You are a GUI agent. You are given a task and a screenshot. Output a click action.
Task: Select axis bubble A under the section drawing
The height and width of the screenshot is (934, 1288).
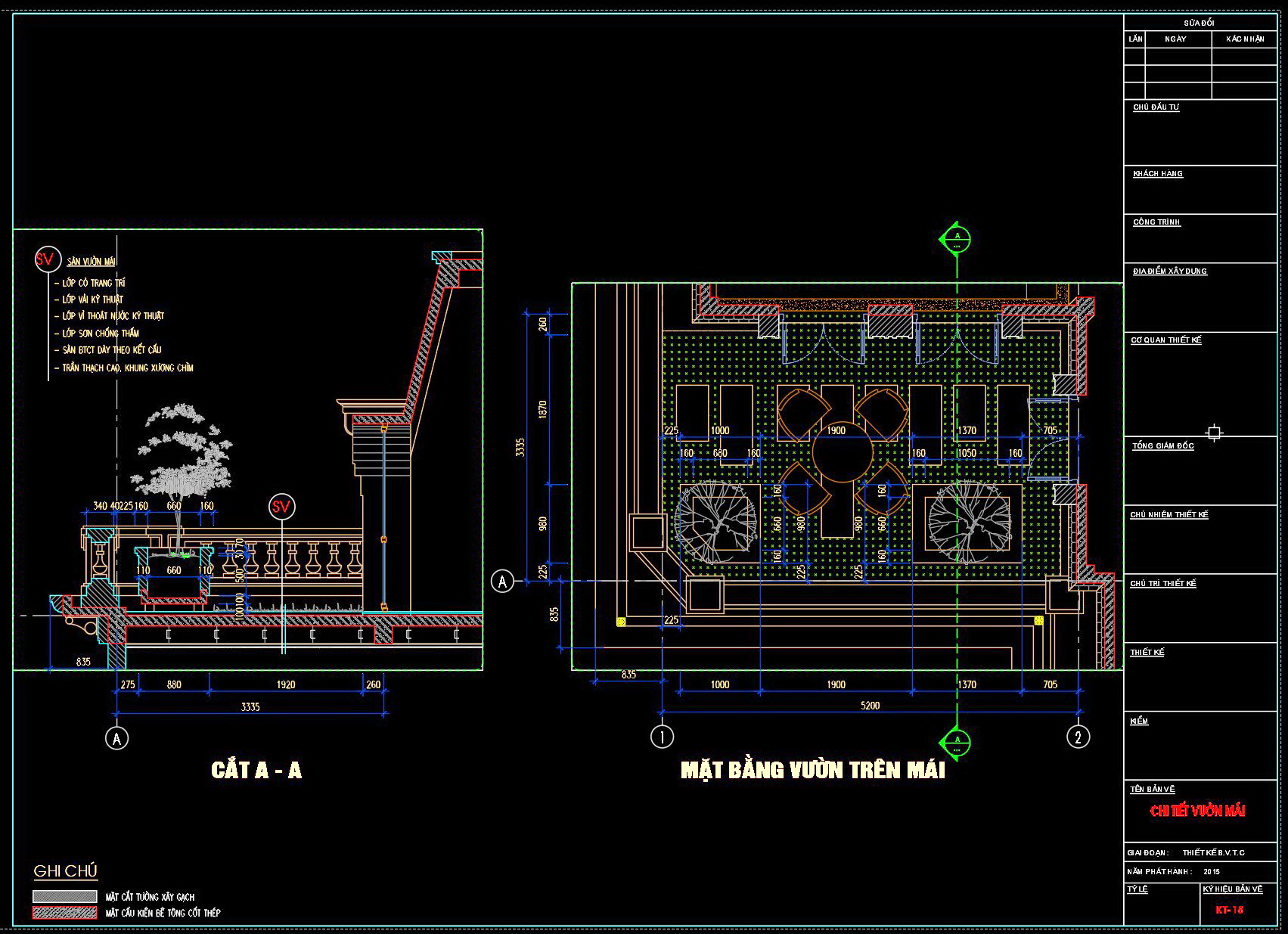[116, 738]
